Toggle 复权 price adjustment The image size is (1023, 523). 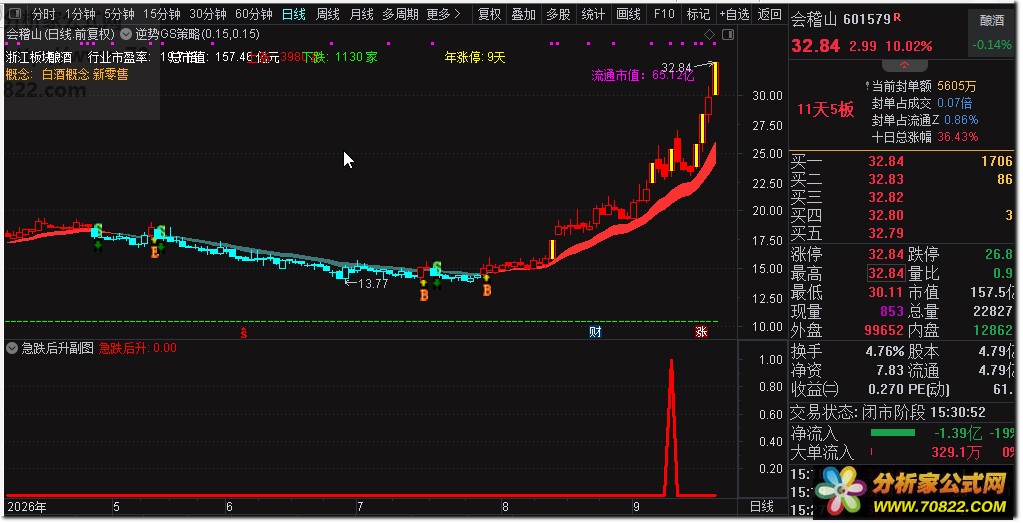tap(489, 14)
